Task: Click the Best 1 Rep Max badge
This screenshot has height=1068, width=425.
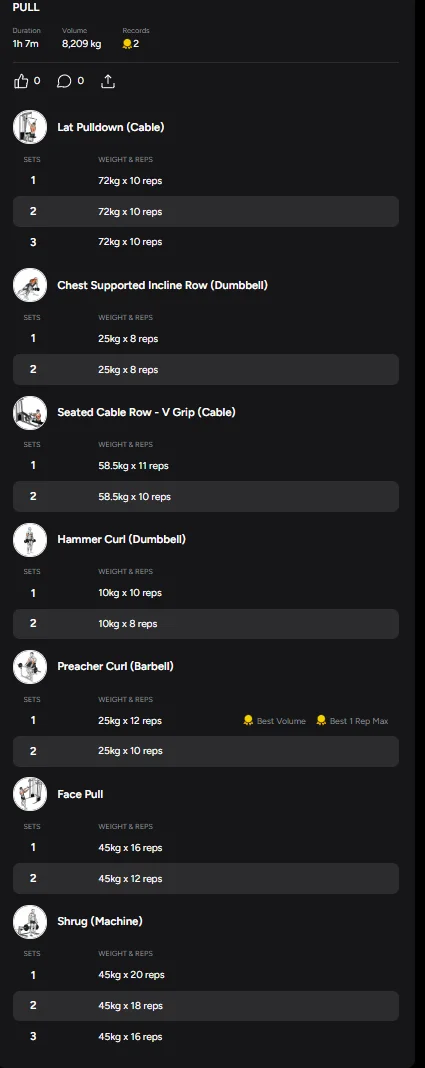Action: pos(352,721)
